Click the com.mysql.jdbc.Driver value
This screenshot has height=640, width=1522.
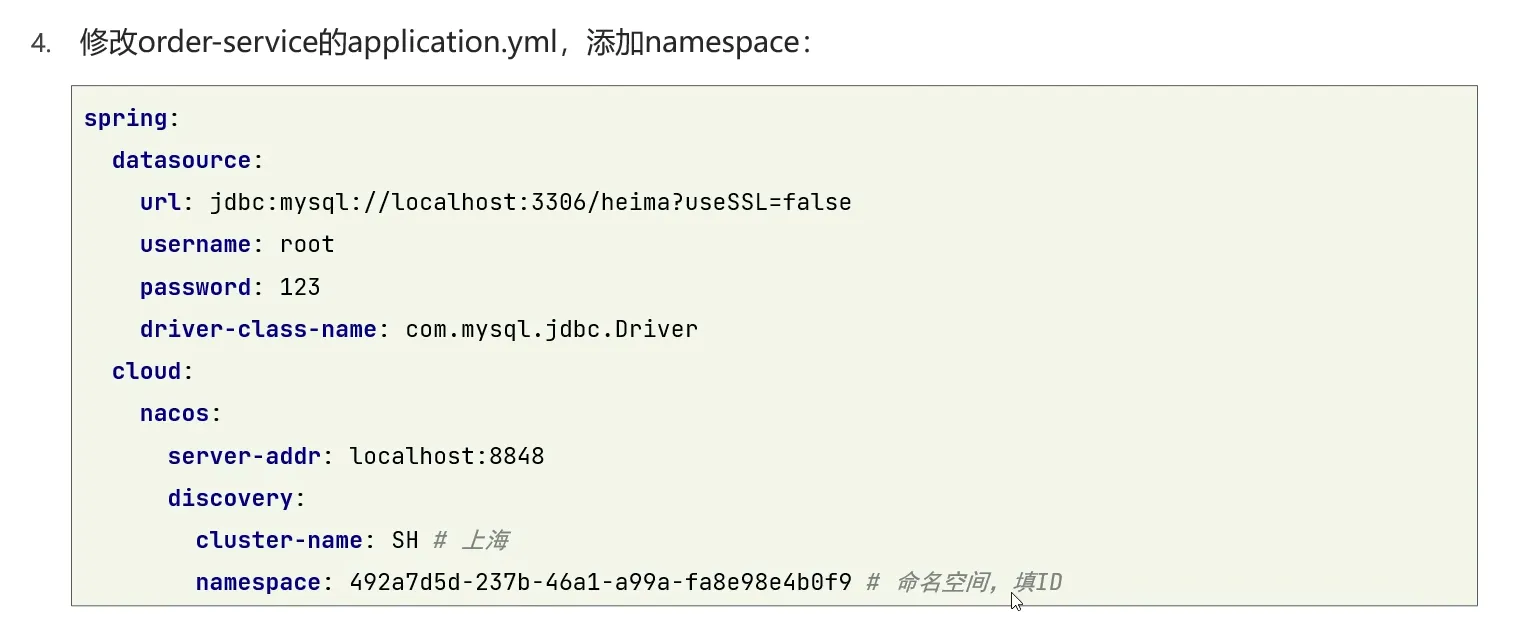point(551,329)
